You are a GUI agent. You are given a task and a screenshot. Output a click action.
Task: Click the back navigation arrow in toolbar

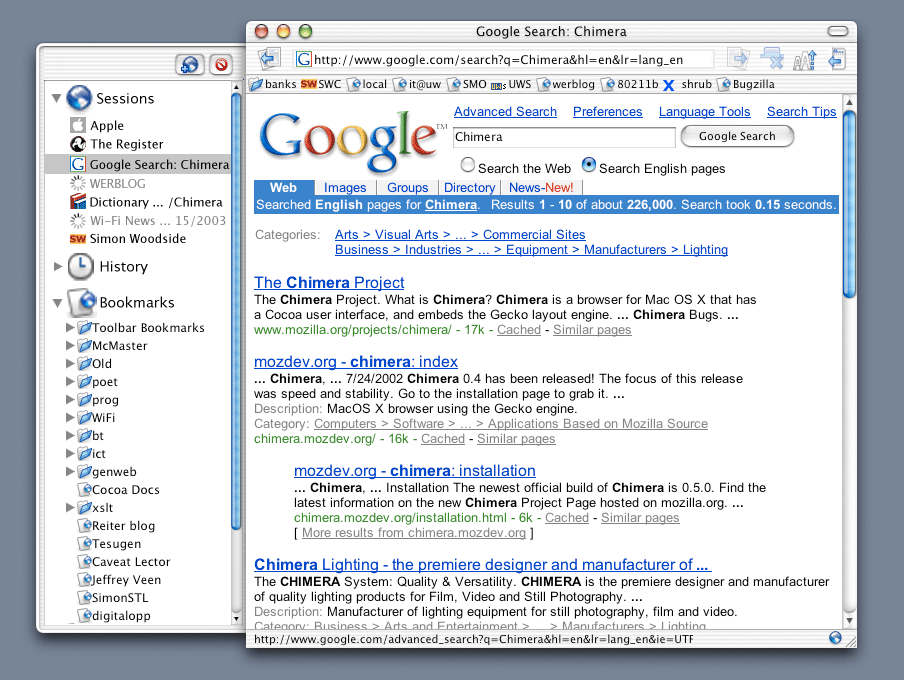(269, 59)
